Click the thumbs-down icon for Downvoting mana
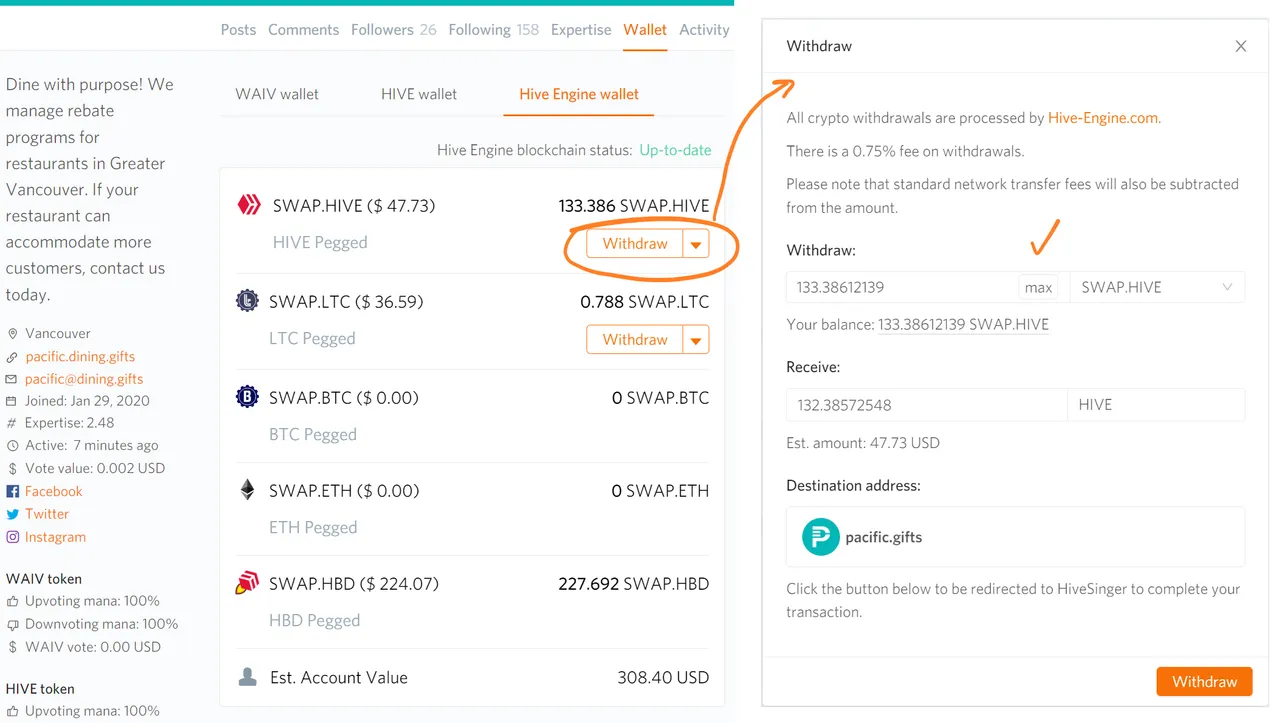 pyautogui.click(x=13, y=624)
